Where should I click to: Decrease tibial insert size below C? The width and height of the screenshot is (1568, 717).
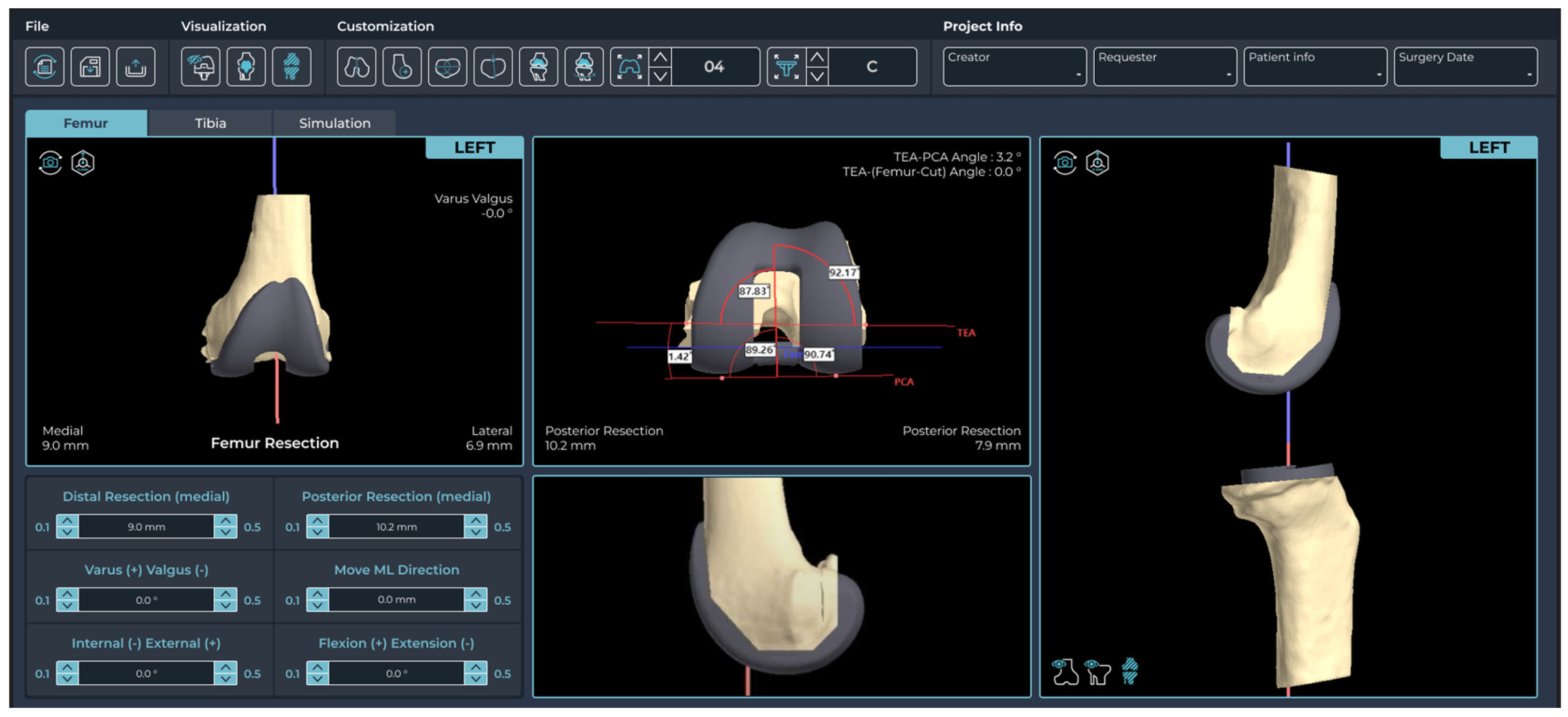coord(817,75)
